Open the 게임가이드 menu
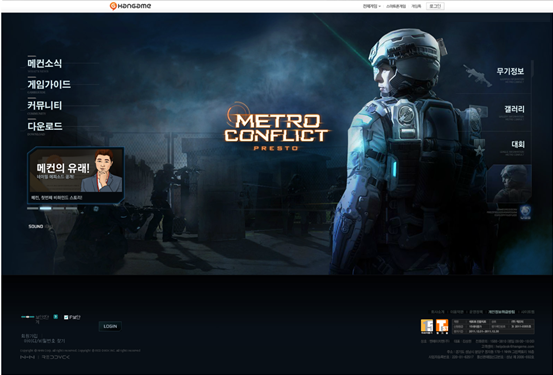Viewport: 553px width, 375px height. pyautogui.click(x=49, y=84)
